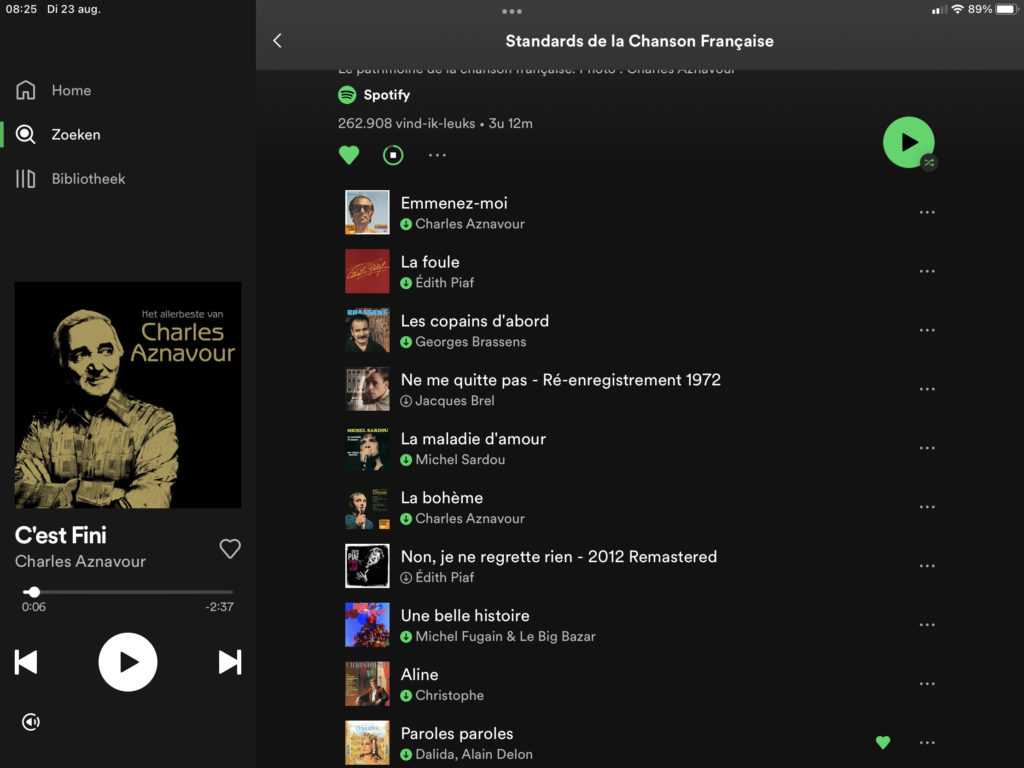Viewport: 1024px width, 768px height.
Task: Play La maladie d'amour track
Action: tap(640, 448)
